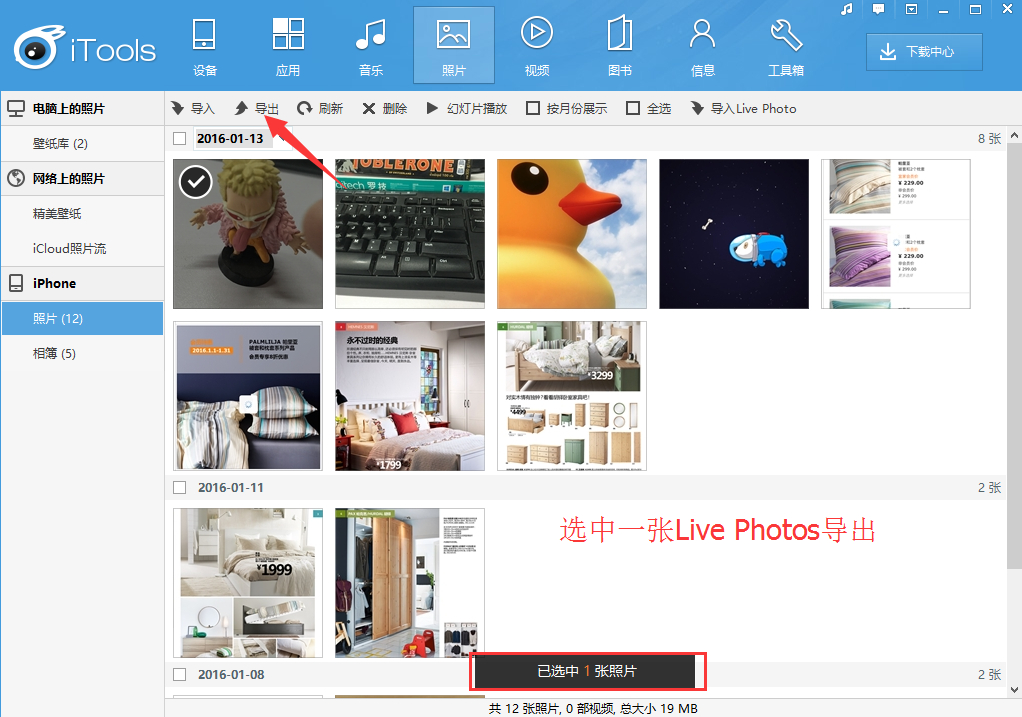Click scrollbar down arrow

[1014, 690]
